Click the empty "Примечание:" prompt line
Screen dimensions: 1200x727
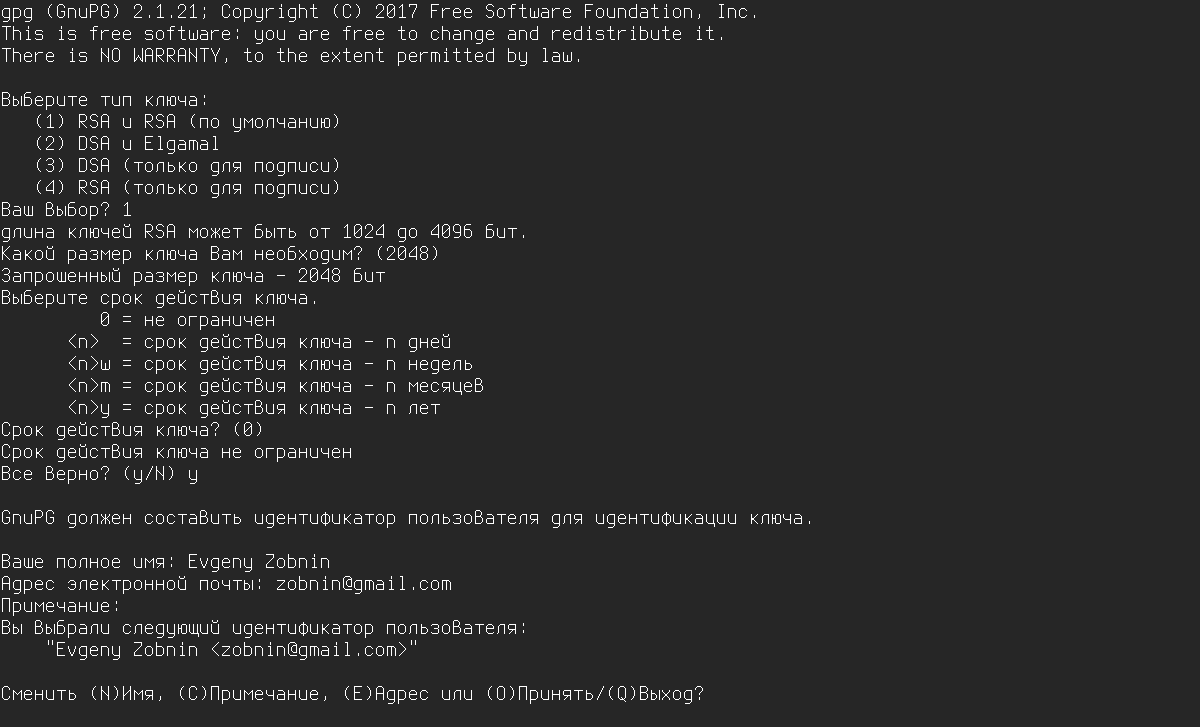[61, 606]
